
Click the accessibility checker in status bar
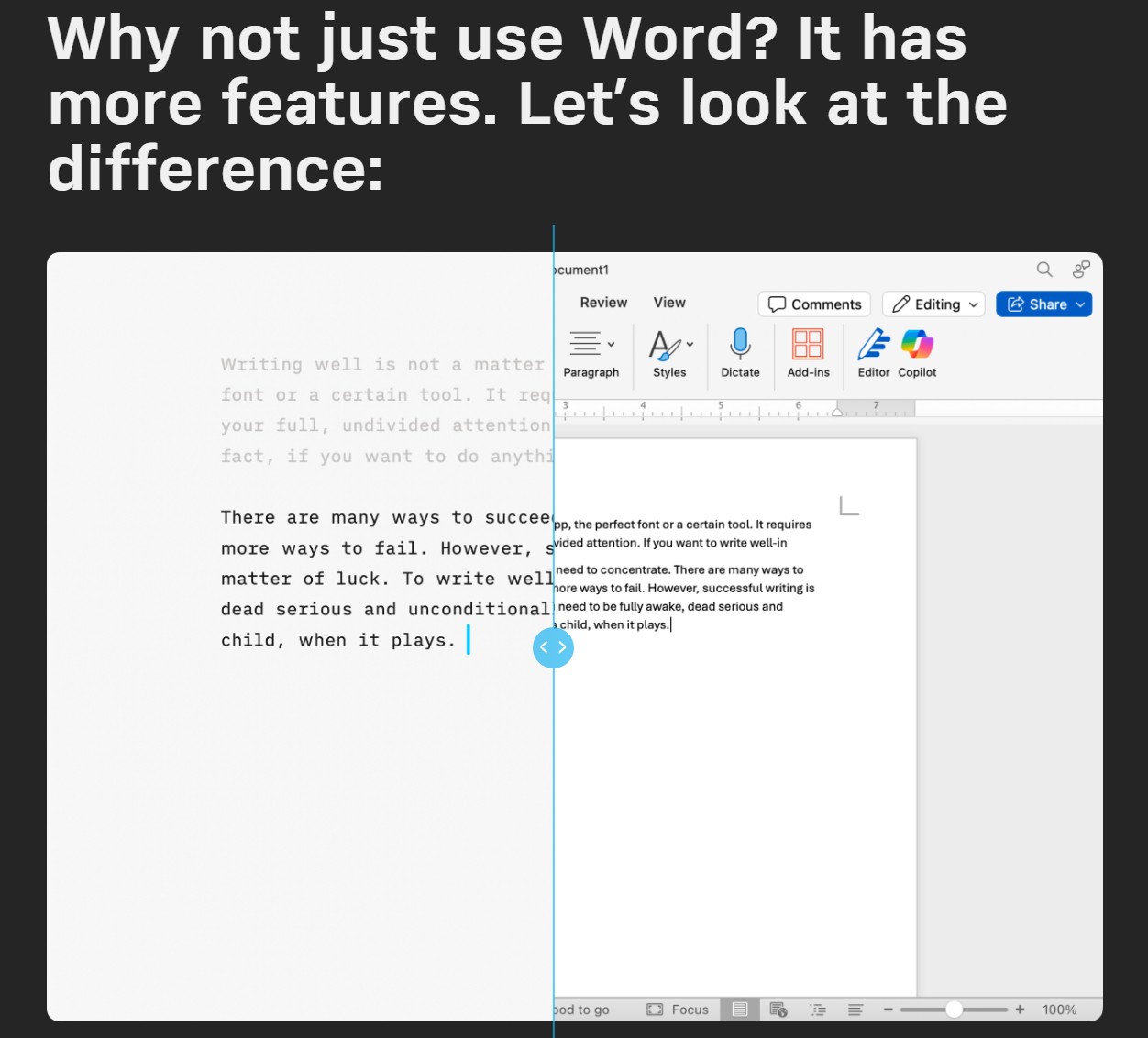pos(778,1009)
